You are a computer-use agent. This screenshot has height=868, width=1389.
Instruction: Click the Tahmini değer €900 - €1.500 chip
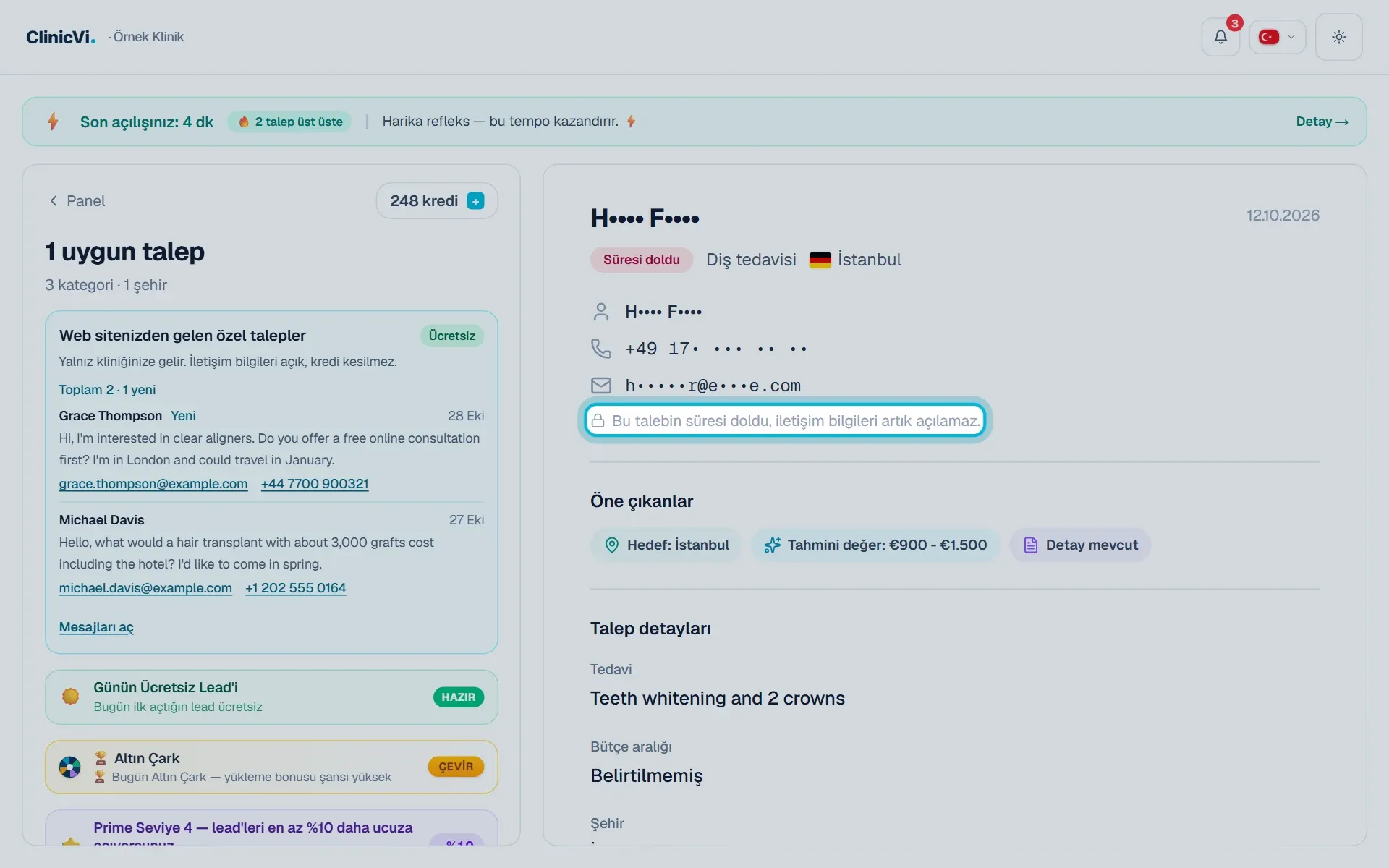[x=875, y=545]
